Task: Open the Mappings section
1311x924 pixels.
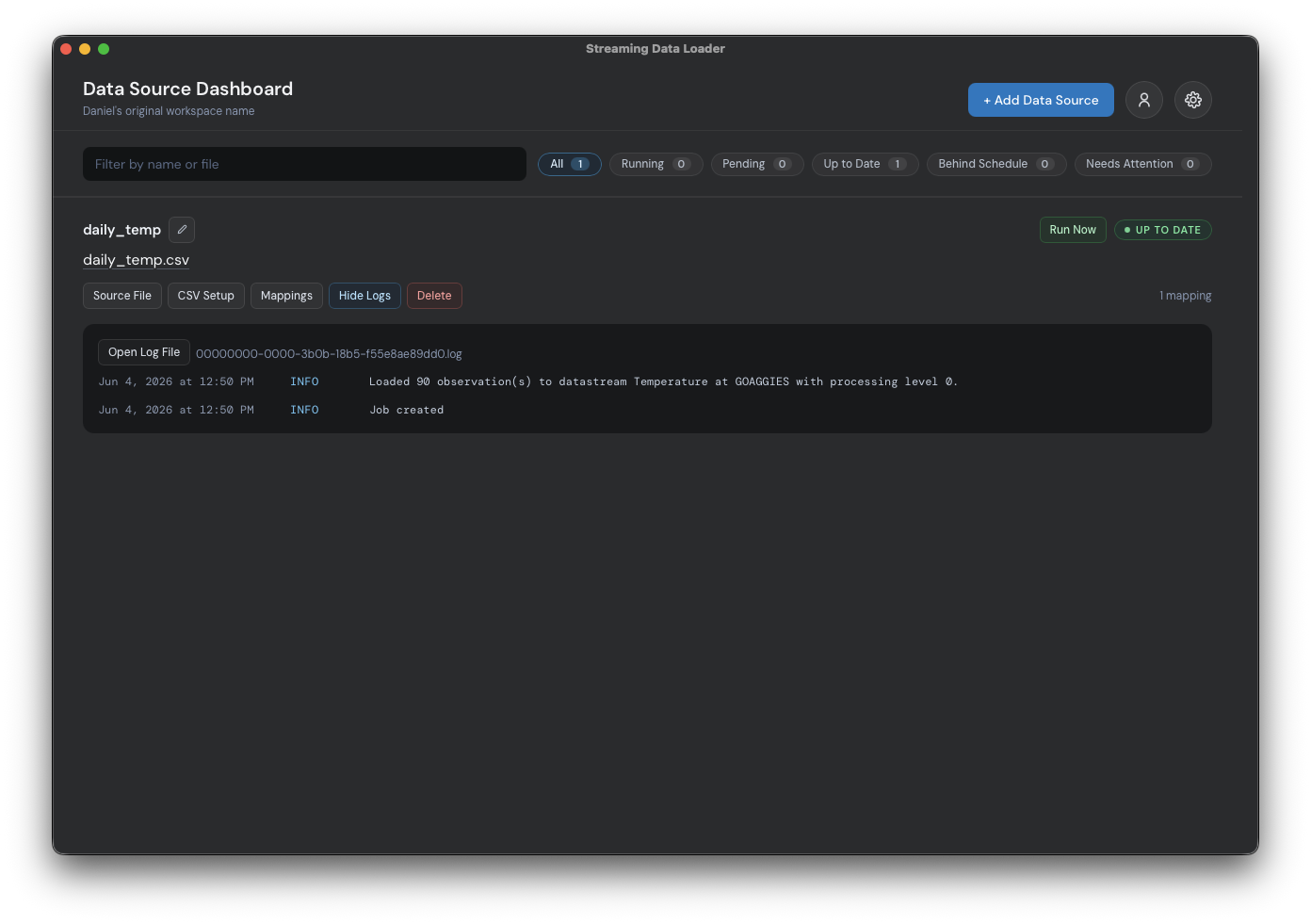Action: point(286,296)
